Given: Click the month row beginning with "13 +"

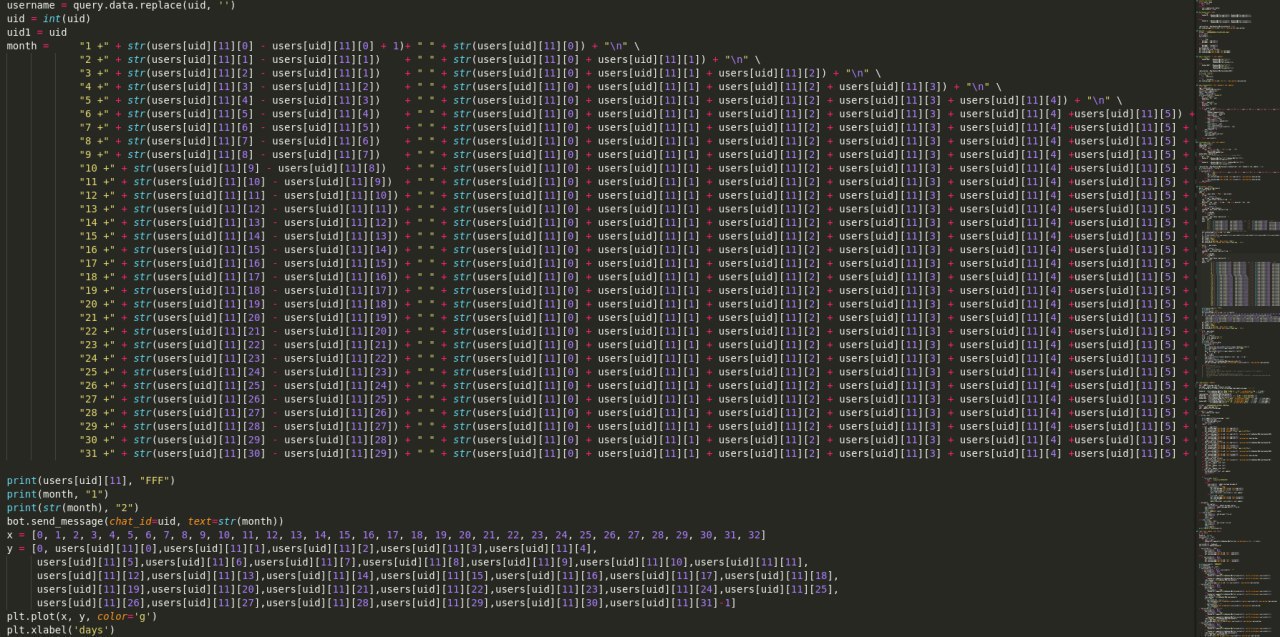Looking at the screenshot, I should click(635, 208).
